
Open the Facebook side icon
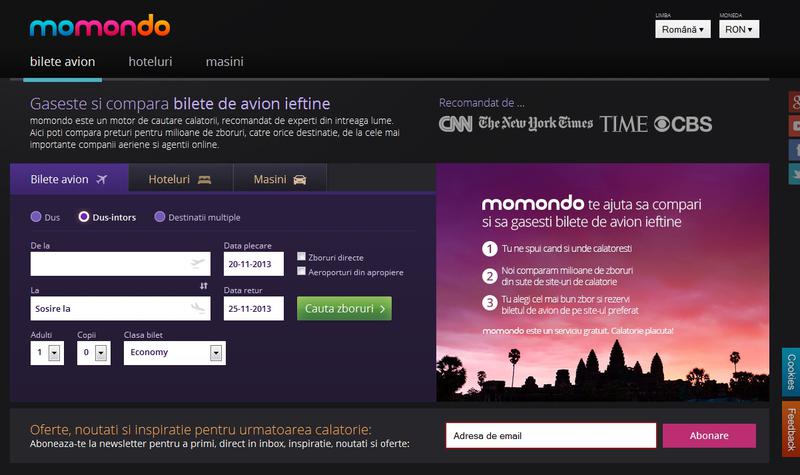tap(794, 150)
